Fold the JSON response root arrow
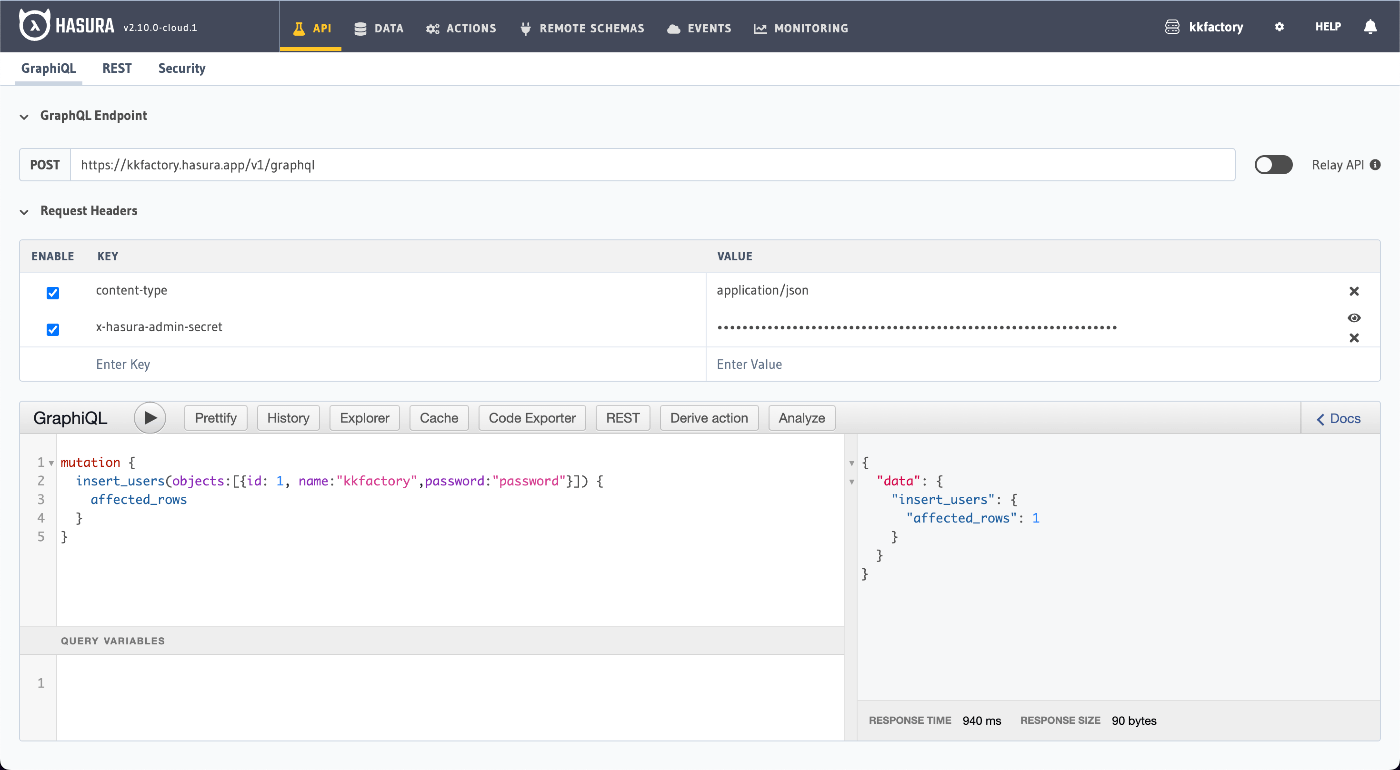 [x=852, y=463]
